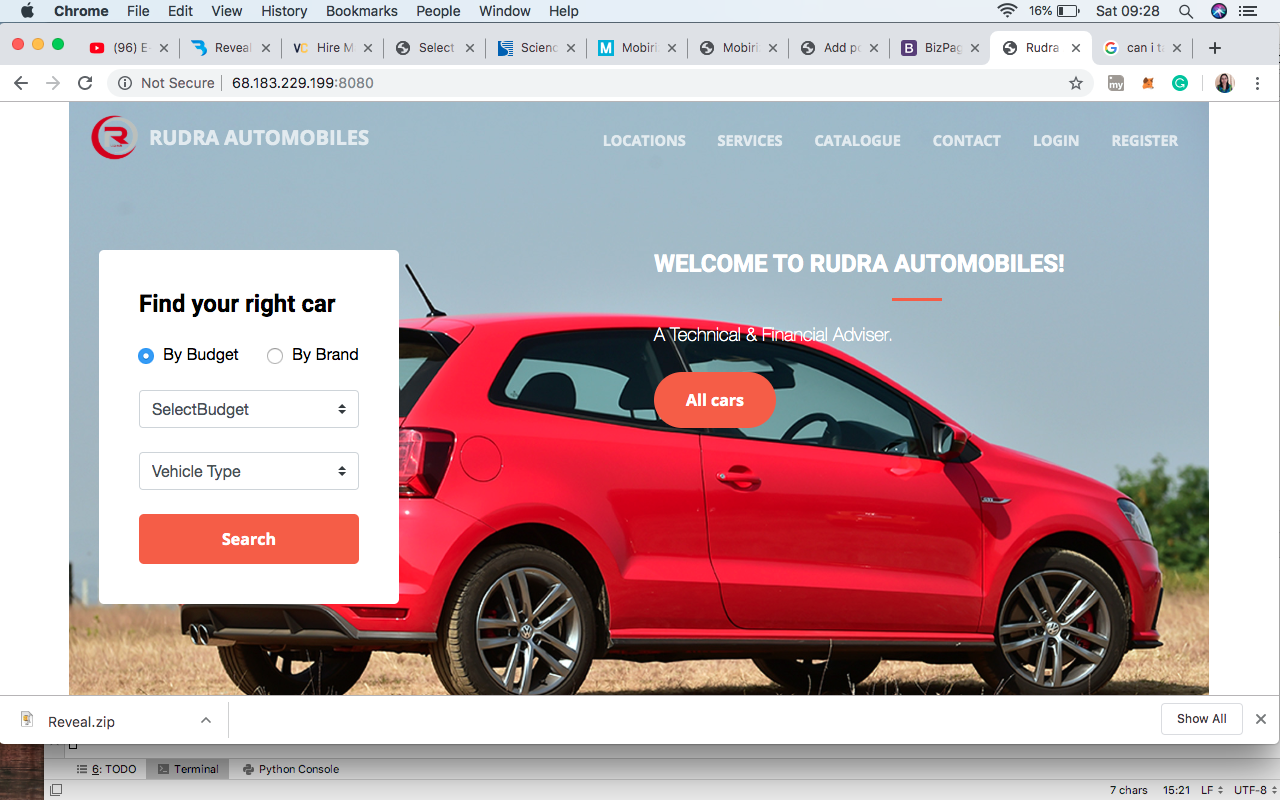This screenshot has width=1280, height=800.
Task: Go forward using Chrome's forward arrow
Action: (53, 83)
